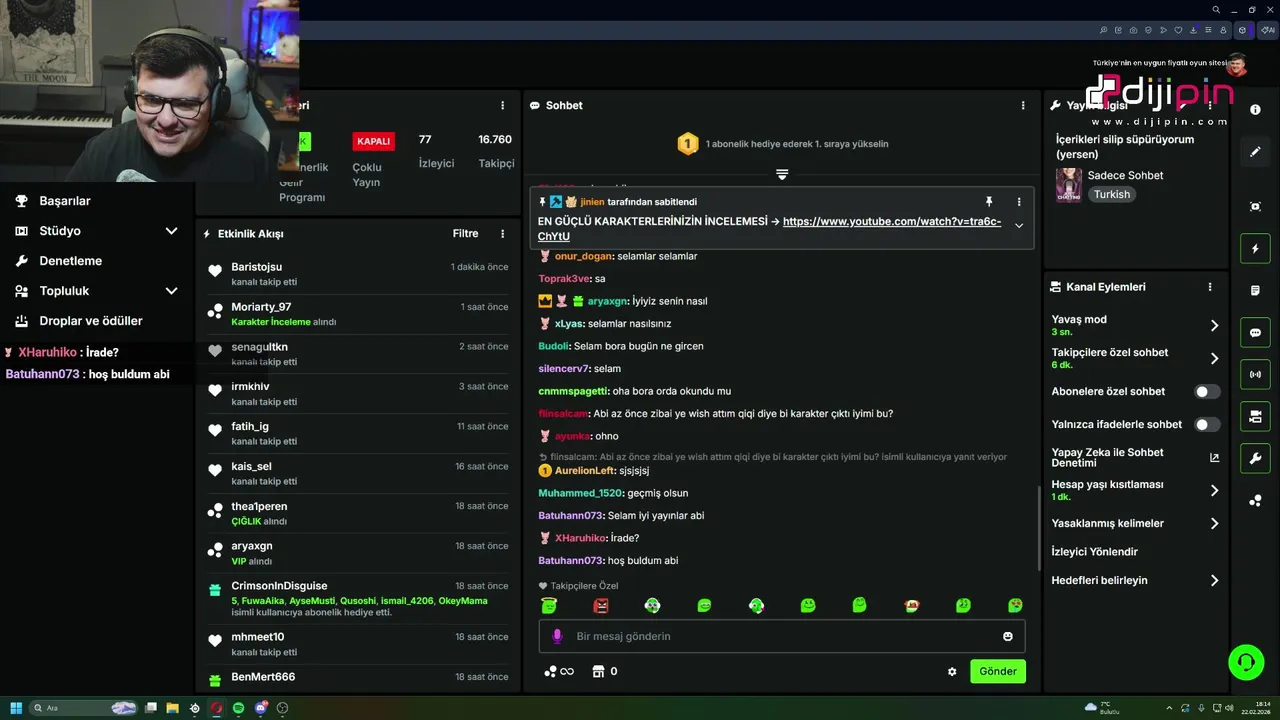Click the info icon in right rail
Image resolution: width=1280 pixels, height=720 pixels.
[x=1255, y=110]
